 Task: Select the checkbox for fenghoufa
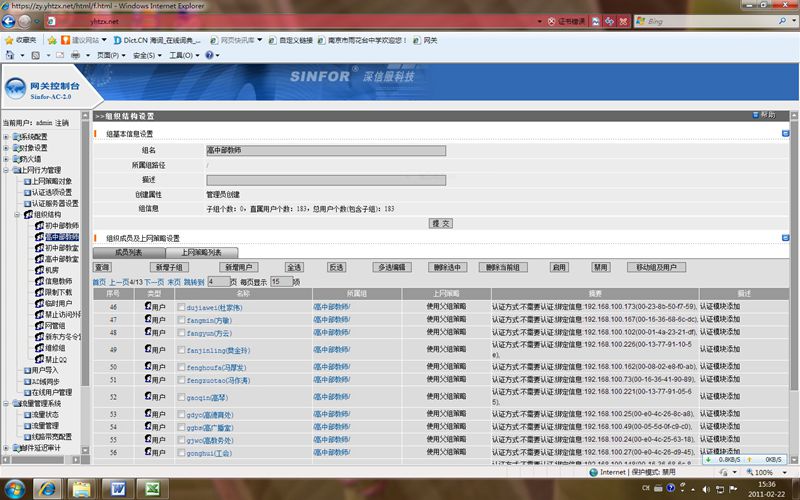pyautogui.click(x=181, y=367)
